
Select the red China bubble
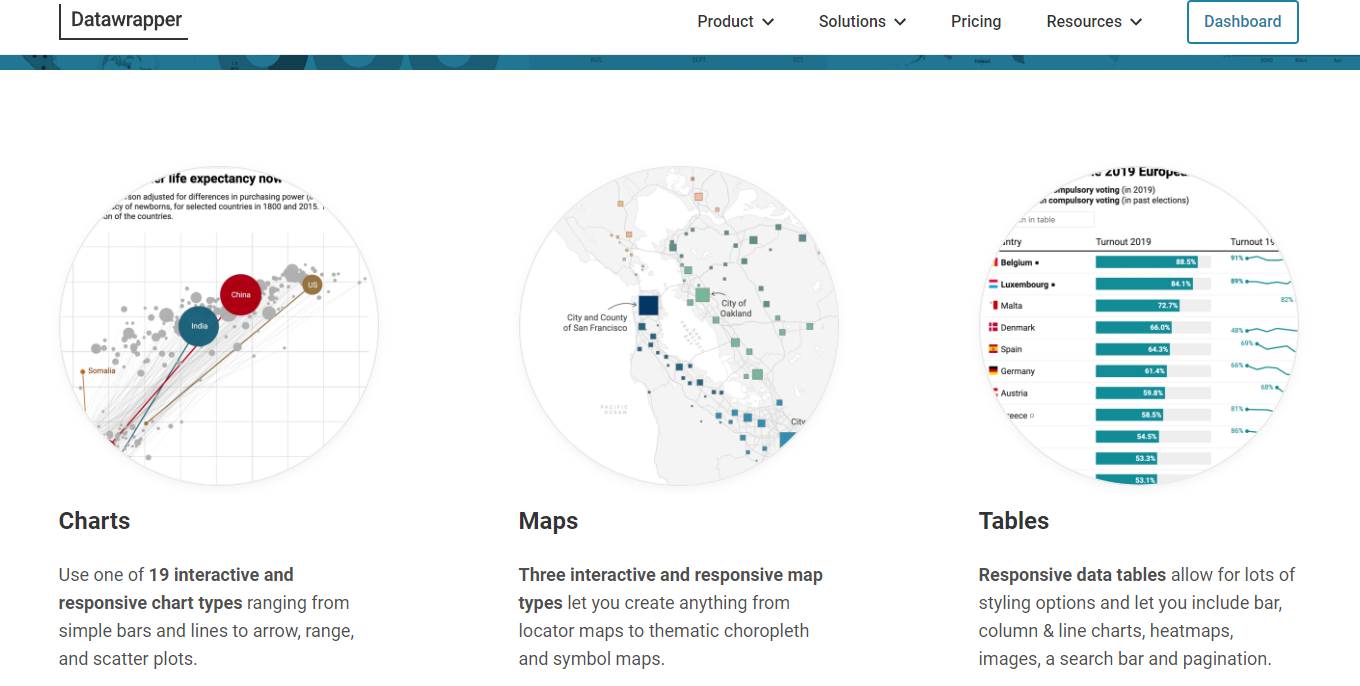pyautogui.click(x=240, y=295)
